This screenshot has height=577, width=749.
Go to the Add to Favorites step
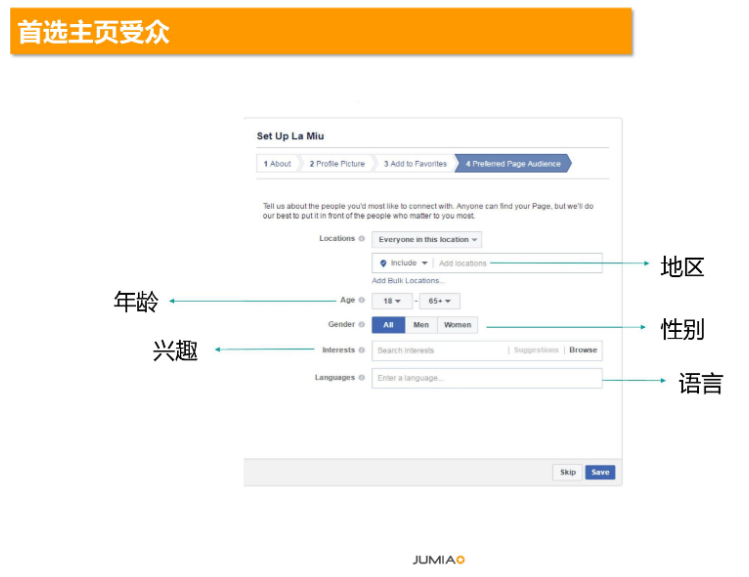[415, 164]
